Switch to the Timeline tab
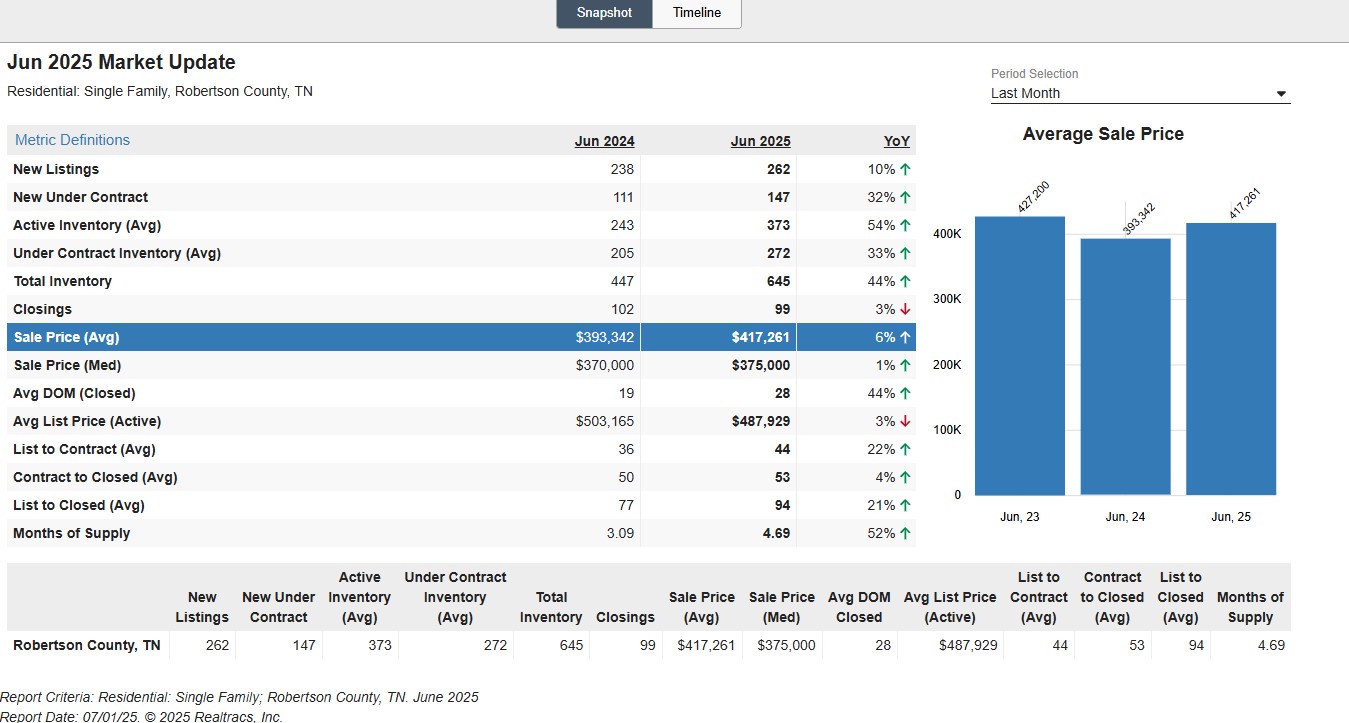Screen dimensions: 1349x723 click(x=697, y=13)
